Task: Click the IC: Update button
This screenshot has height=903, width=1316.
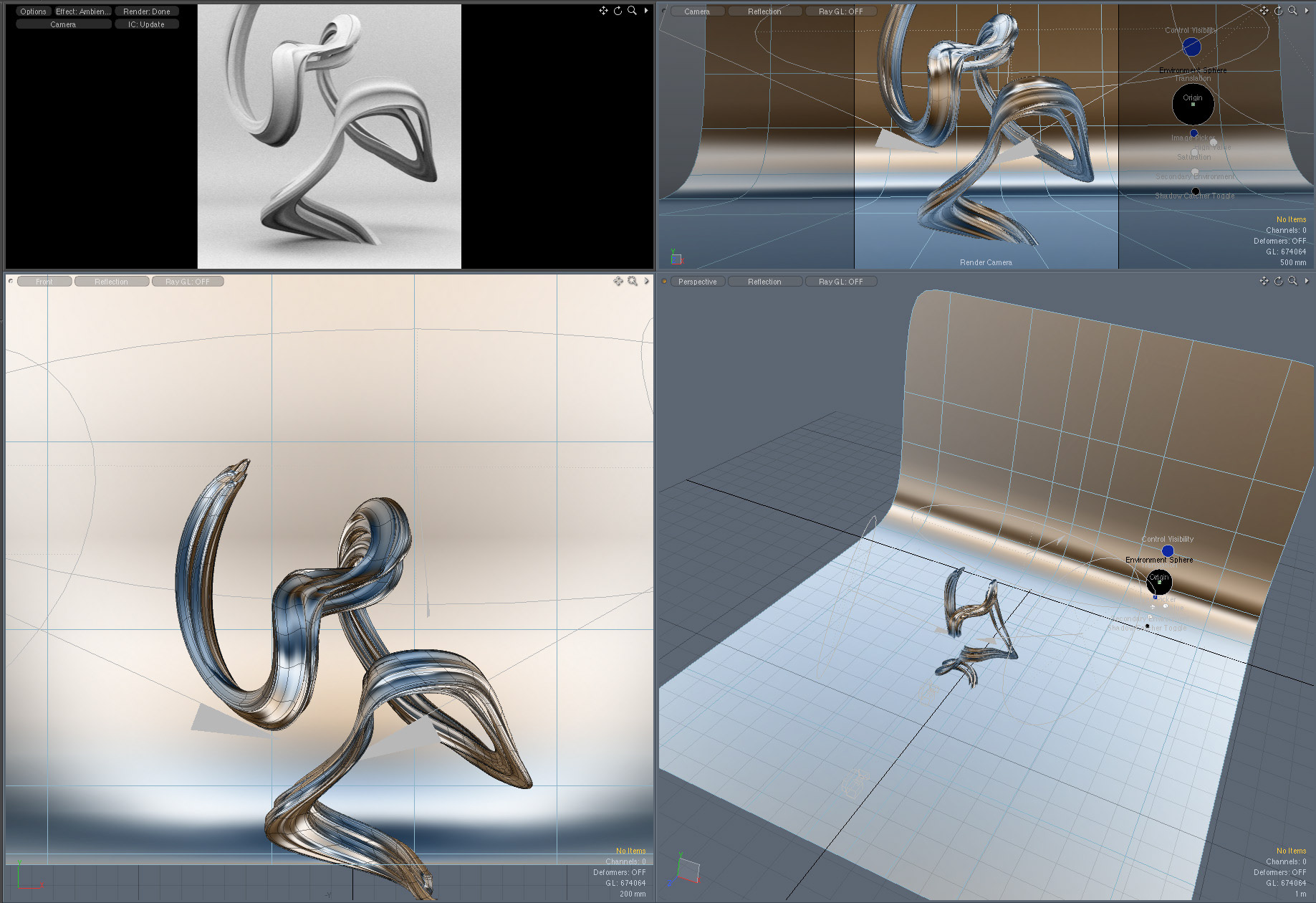Action: 146,24
